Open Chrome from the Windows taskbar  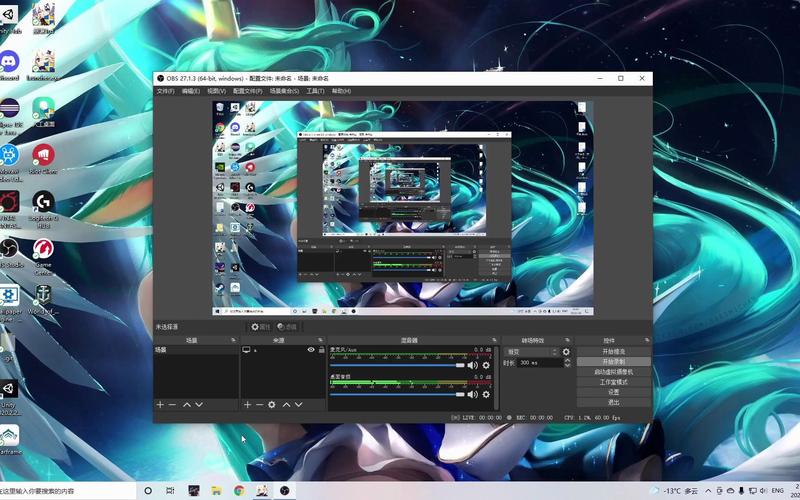pos(239,491)
